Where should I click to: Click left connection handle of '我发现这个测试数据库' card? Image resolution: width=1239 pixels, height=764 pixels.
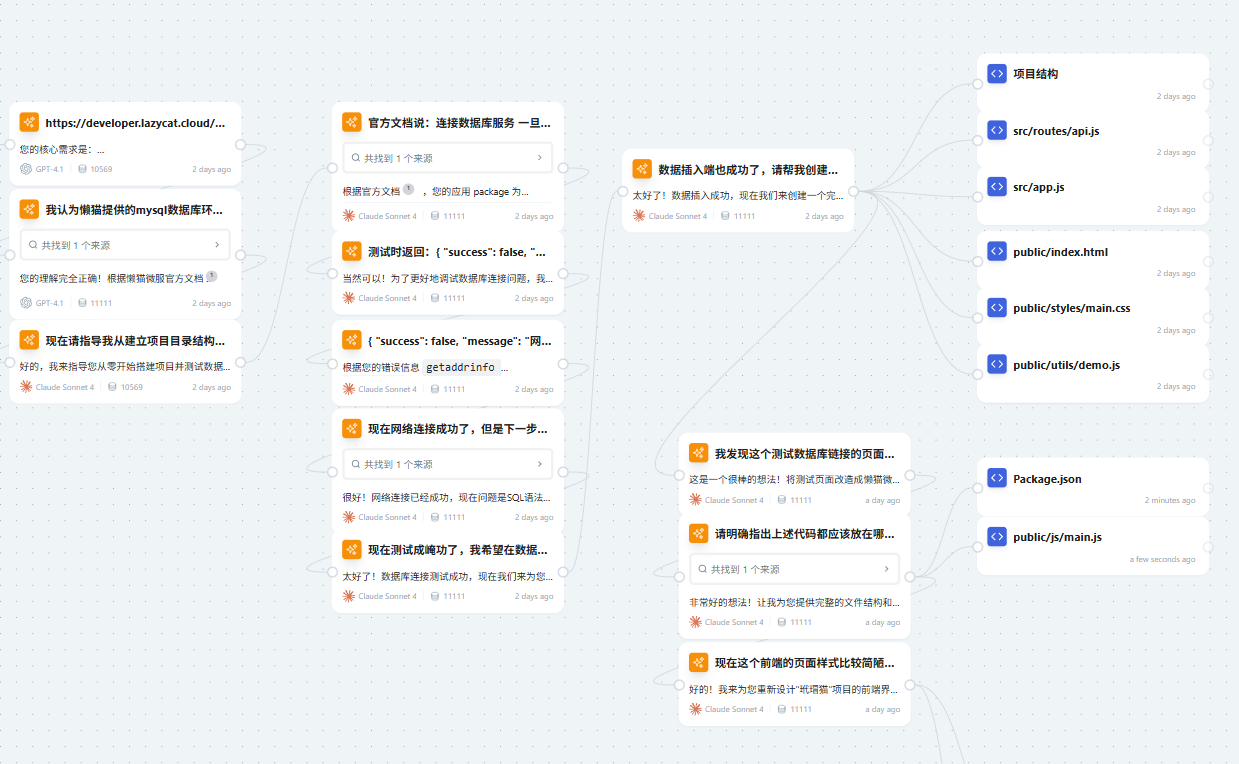click(679, 475)
